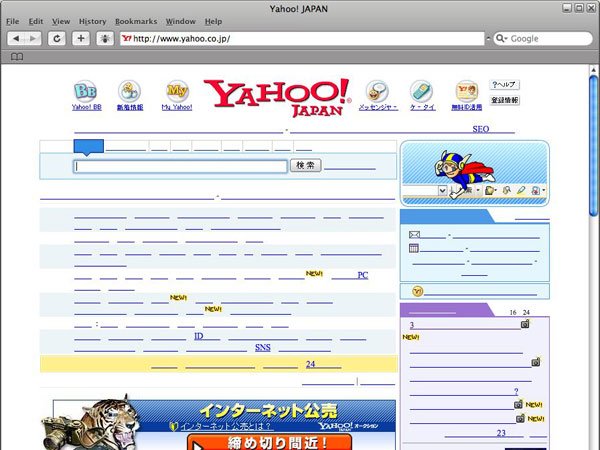
Task: Reload the Yahoo! JAPAN page
Action: click(57, 39)
